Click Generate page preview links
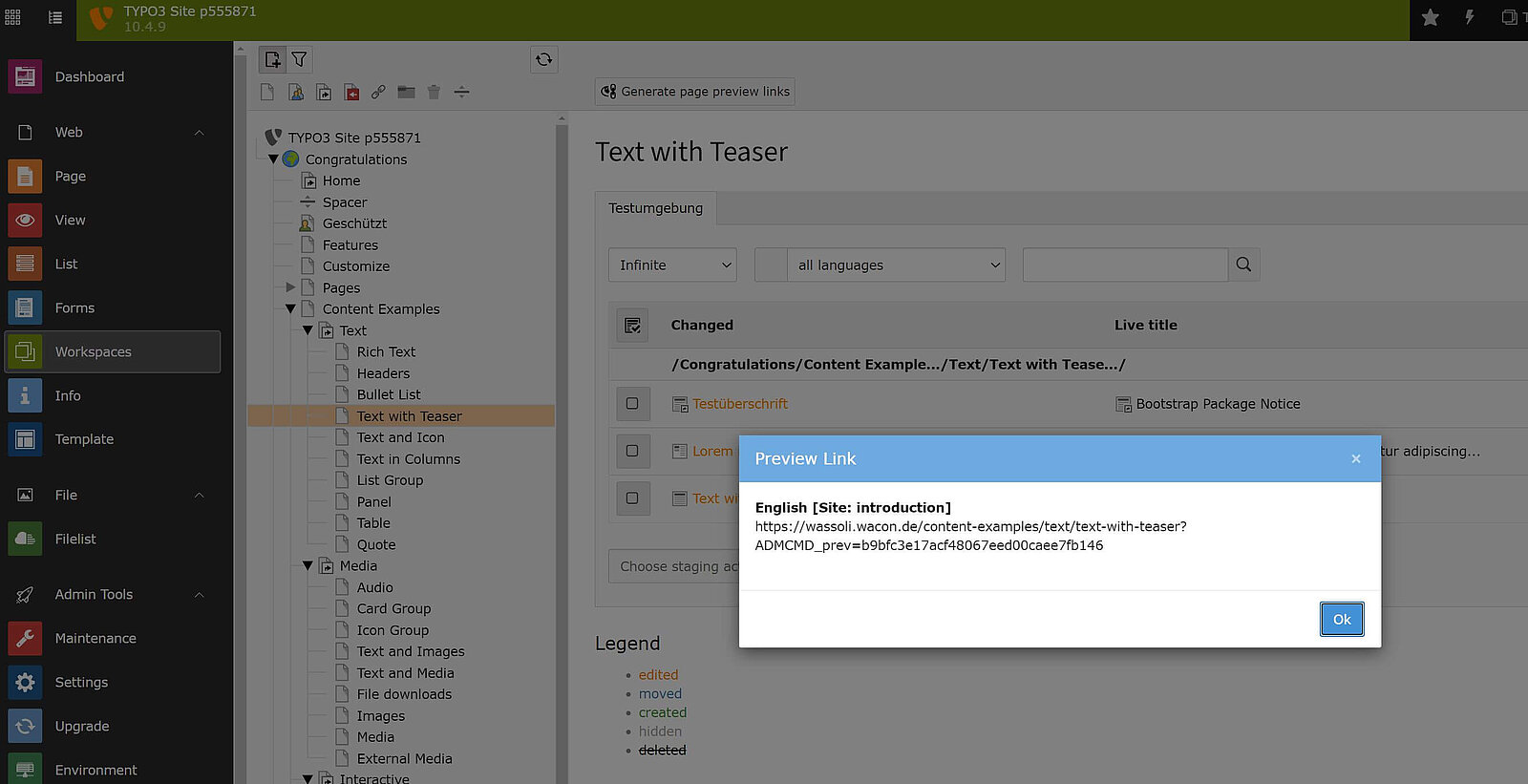The image size is (1528, 784). coord(694,92)
